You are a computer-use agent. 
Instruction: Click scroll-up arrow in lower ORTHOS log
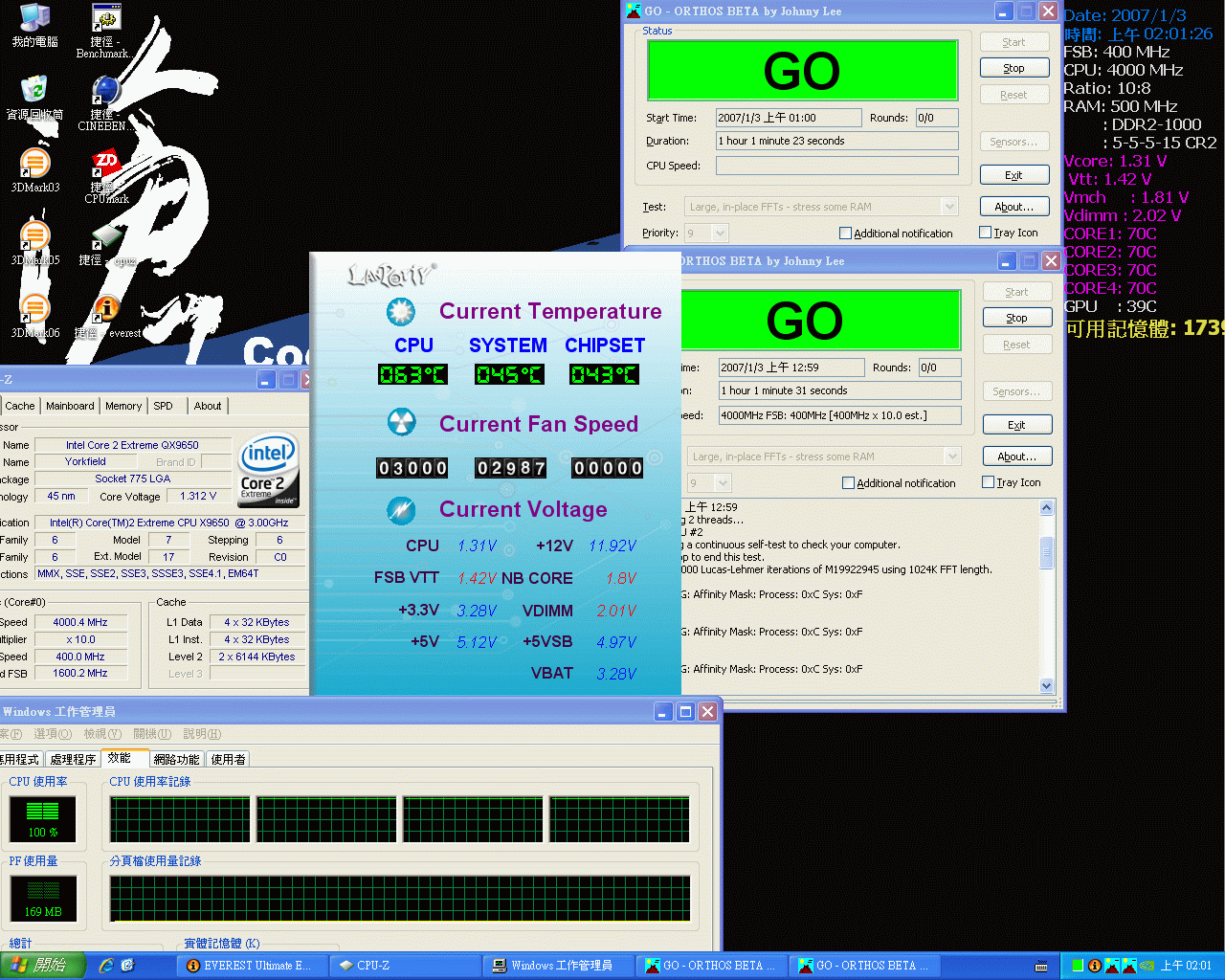1046,508
